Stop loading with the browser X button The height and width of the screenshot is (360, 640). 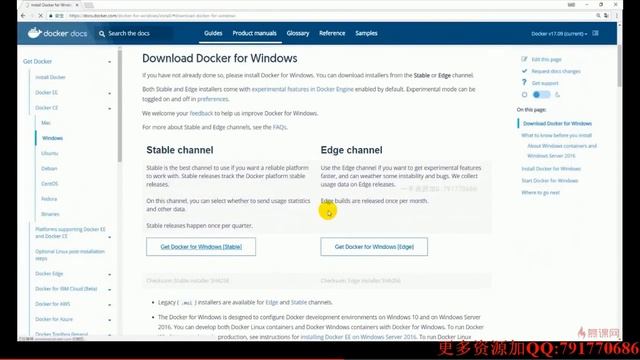pos(40,16)
